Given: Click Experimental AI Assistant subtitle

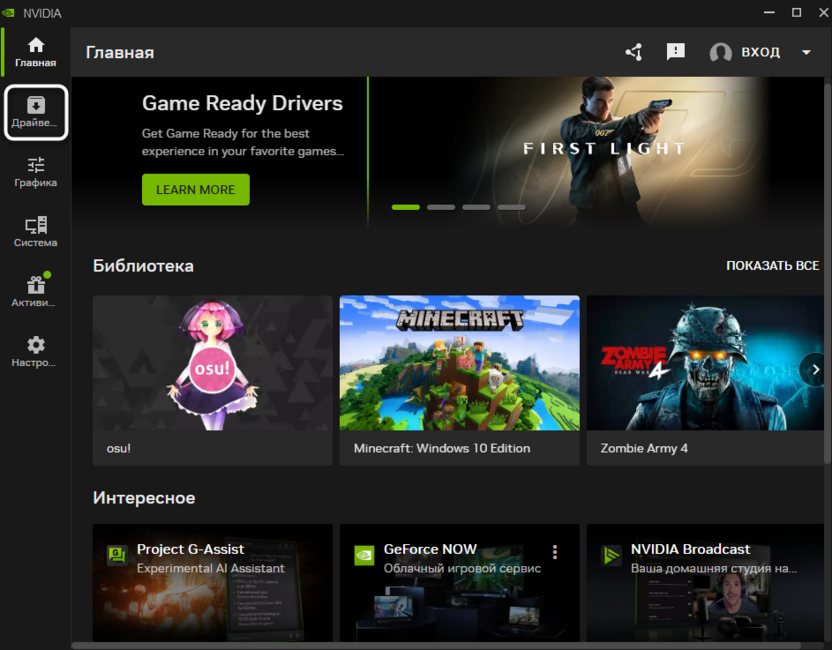Looking at the screenshot, I should (x=211, y=568).
